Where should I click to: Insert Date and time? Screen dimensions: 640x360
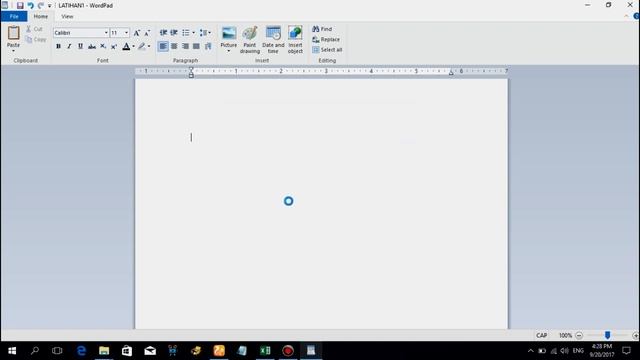point(273,40)
